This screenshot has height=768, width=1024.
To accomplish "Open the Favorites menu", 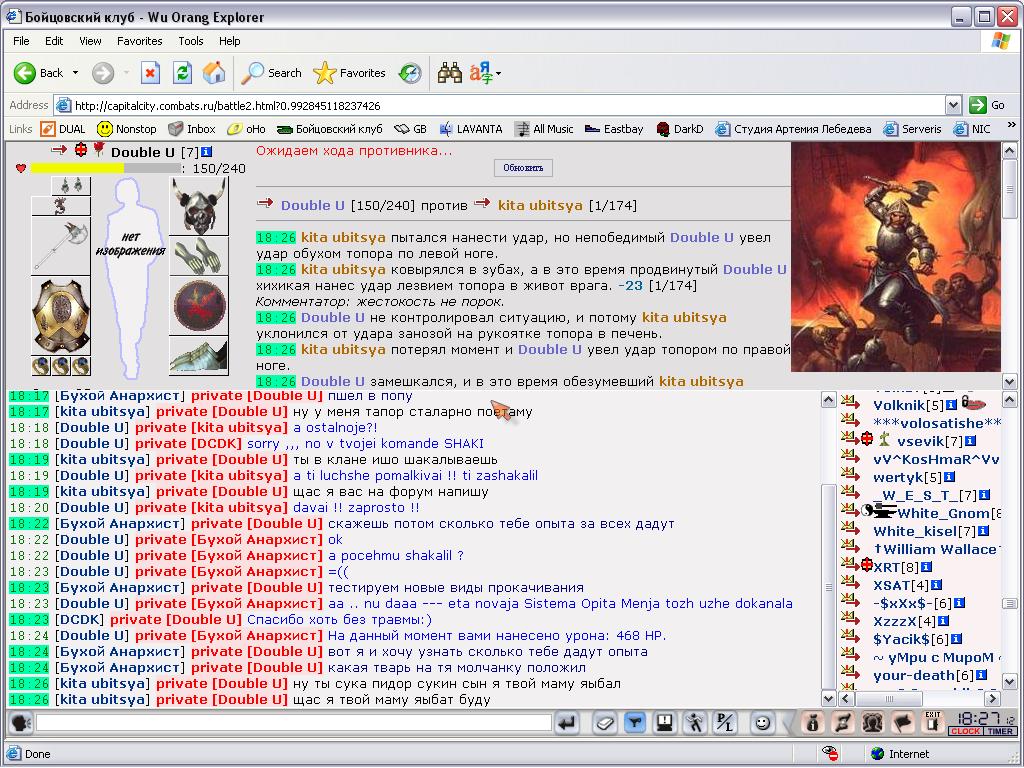I will click(140, 41).
